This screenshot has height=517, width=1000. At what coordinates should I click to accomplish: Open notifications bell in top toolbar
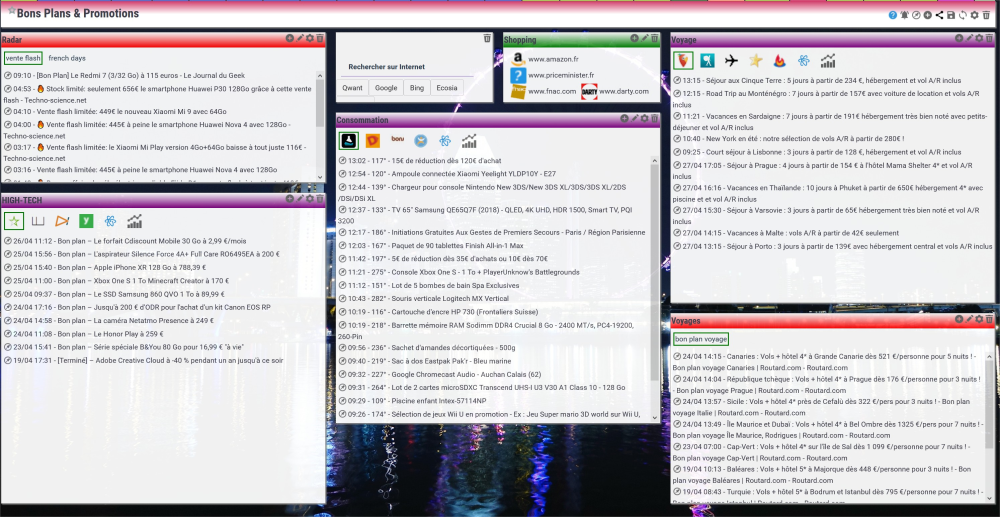(904, 15)
